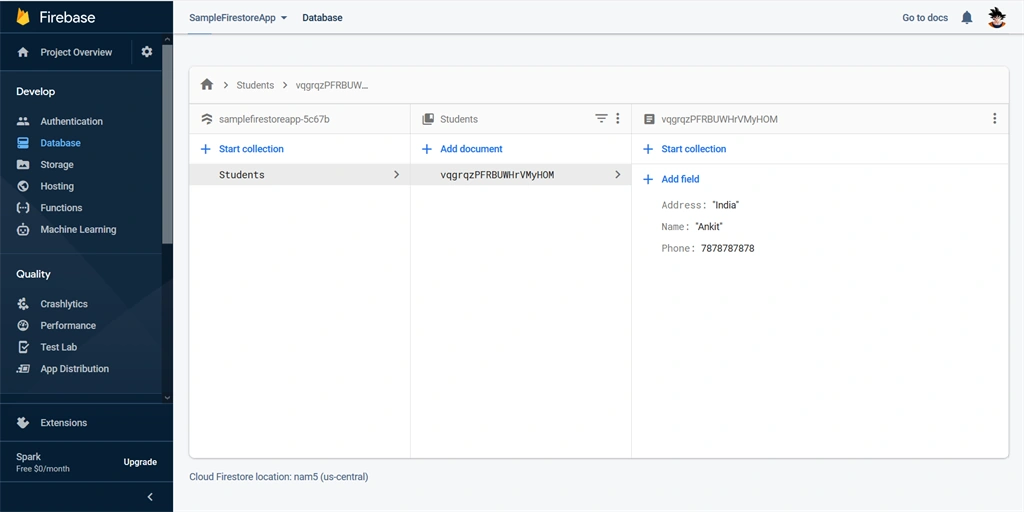Click the Functions brackets icon

pos(23,208)
